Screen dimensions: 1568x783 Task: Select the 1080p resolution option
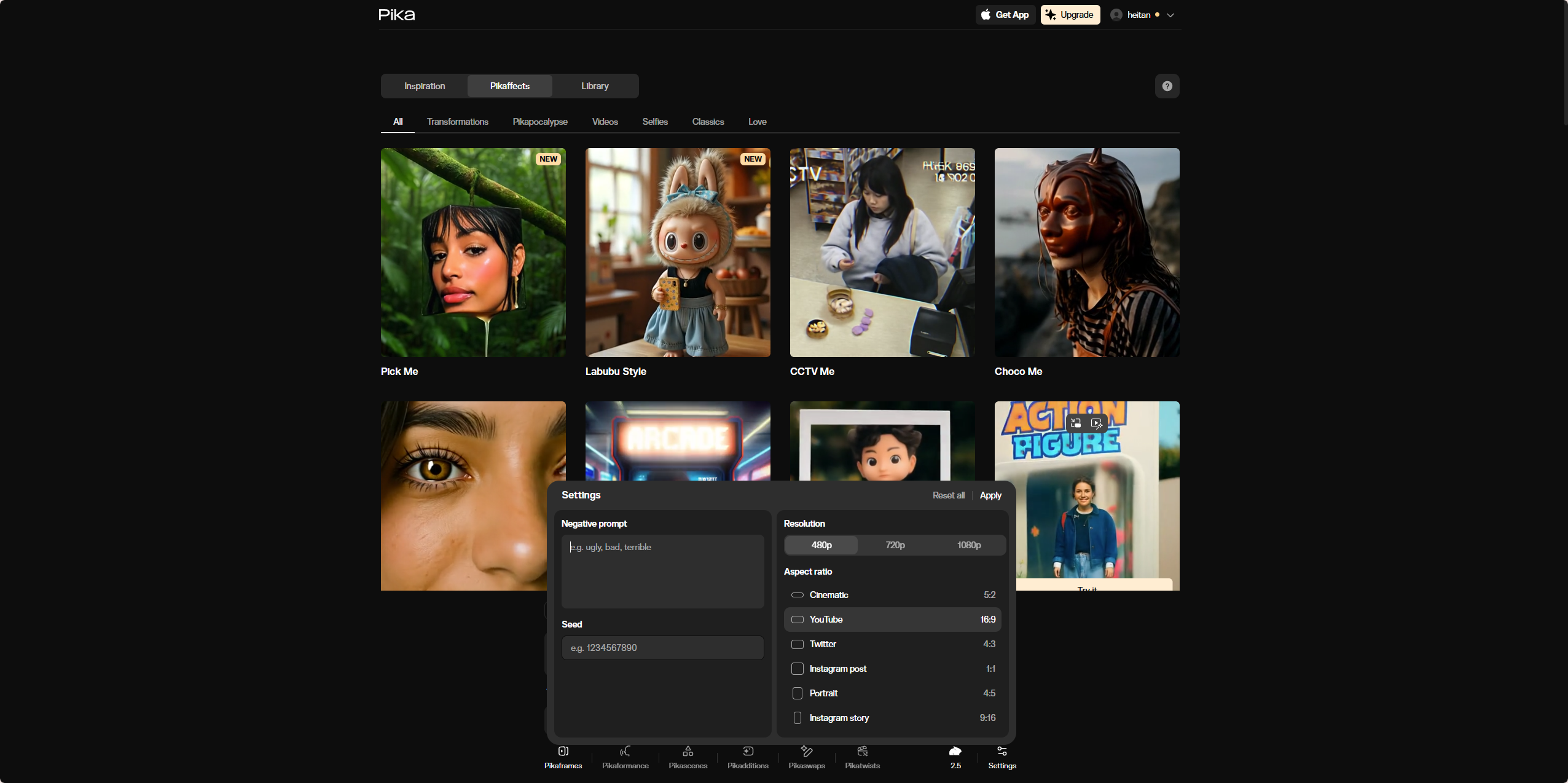968,545
